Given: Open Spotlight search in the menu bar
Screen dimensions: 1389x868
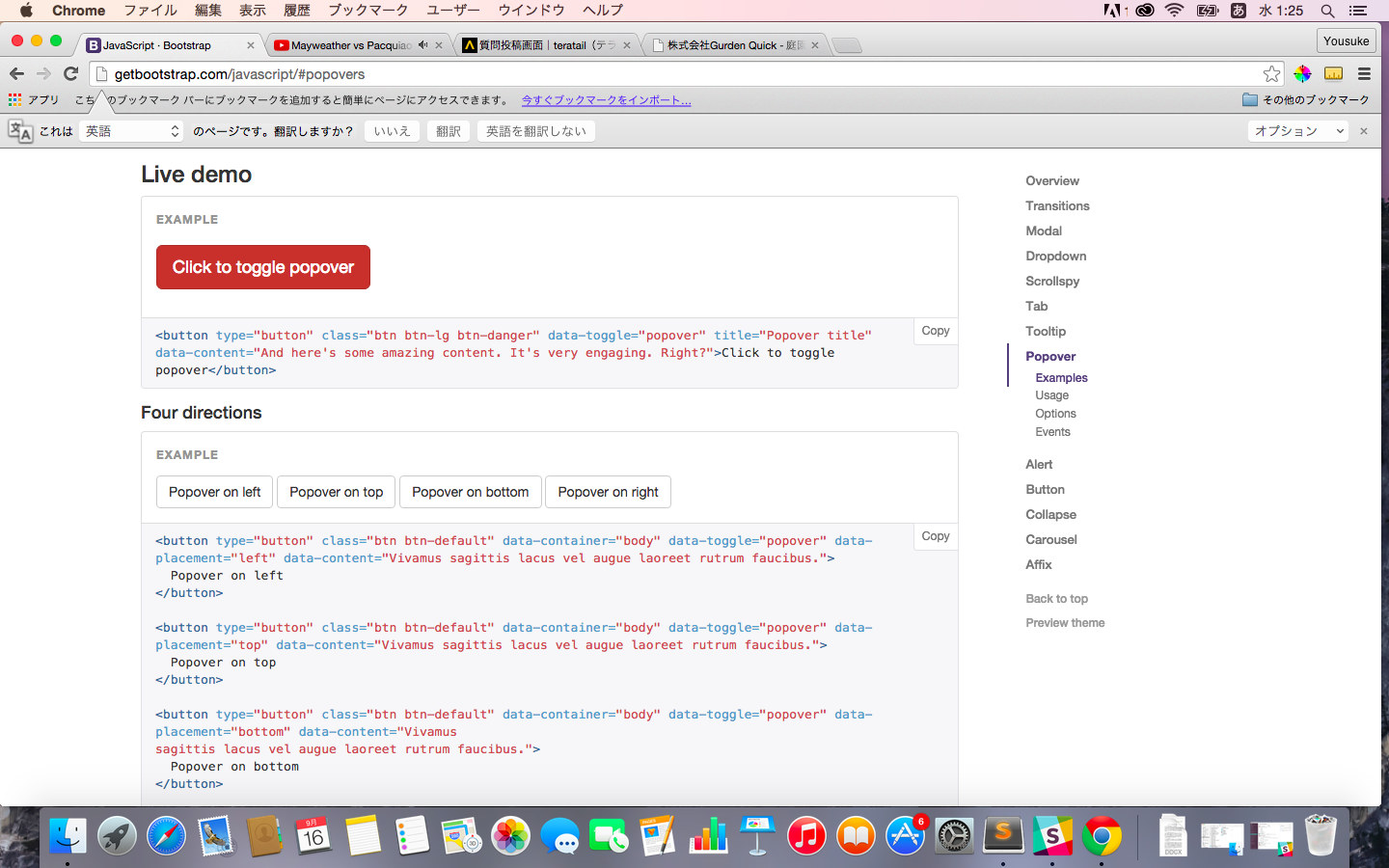Looking at the screenshot, I should point(1327,11).
